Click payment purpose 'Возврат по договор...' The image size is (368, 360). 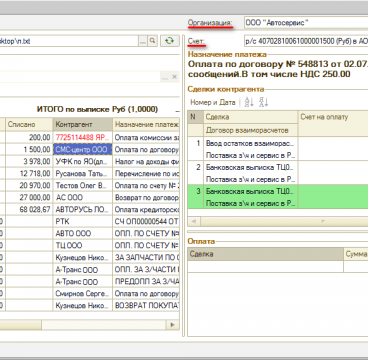click(x=146, y=198)
